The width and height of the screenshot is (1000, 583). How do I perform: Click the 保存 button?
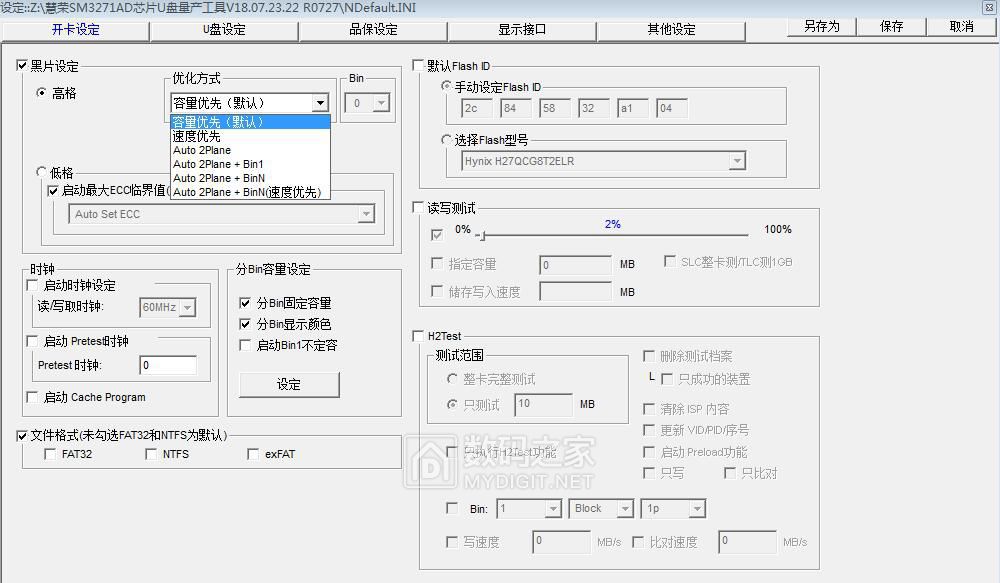click(891, 27)
